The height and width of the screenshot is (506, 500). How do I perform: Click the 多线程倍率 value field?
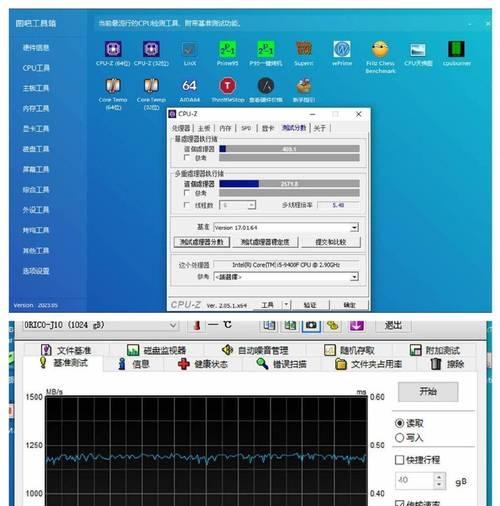coord(338,205)
